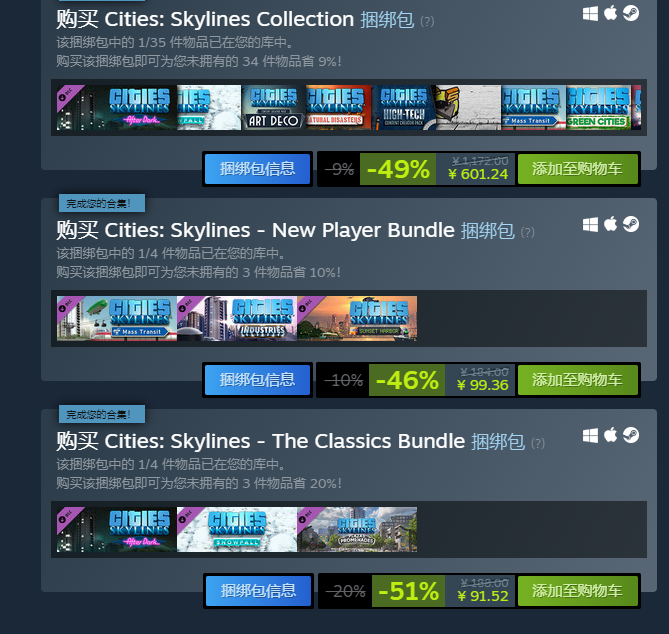Open bundle info for New Player Bundle
669x634 pixels.
pos(257,380)
